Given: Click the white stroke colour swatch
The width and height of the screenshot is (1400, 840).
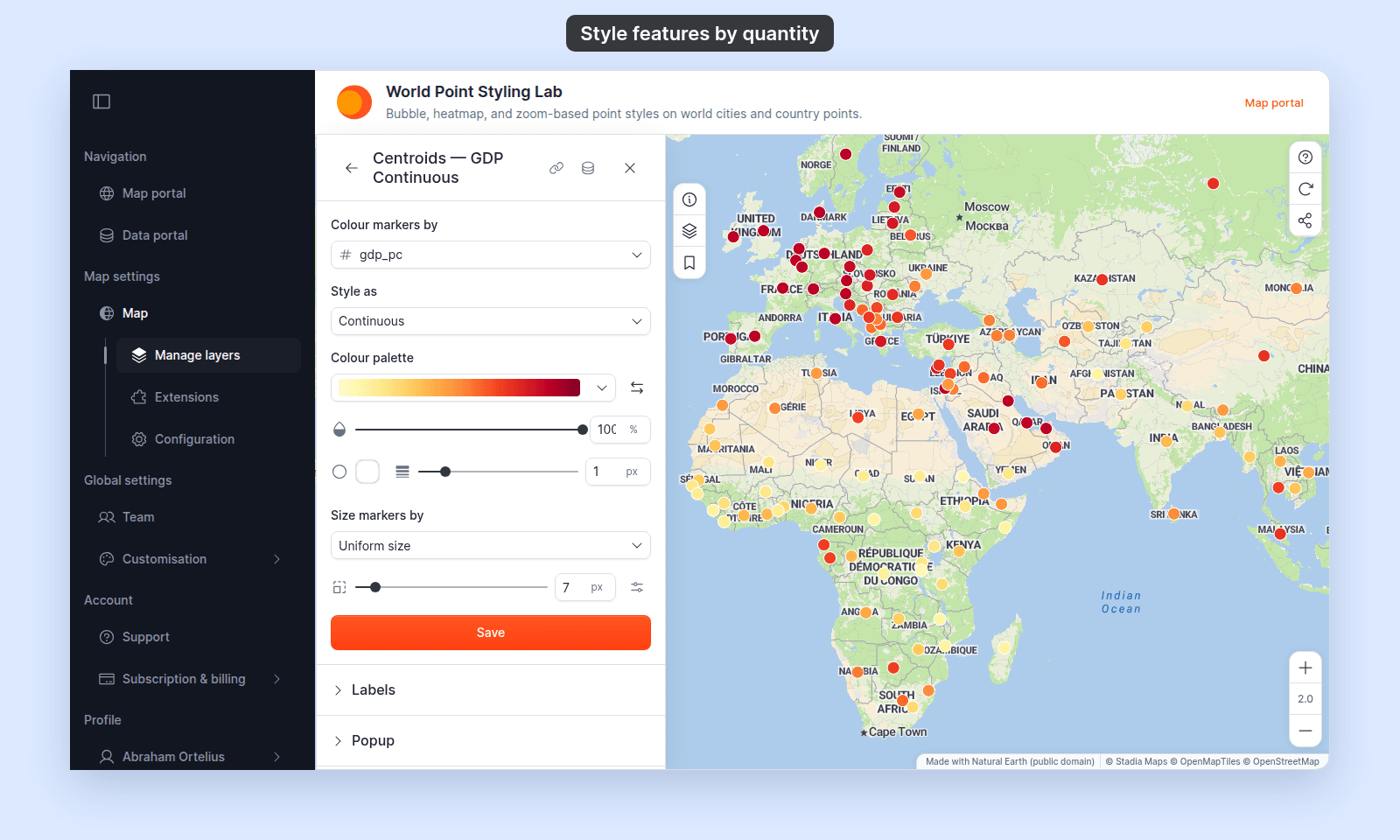Looking at the screenshot, I should point(367,472).
